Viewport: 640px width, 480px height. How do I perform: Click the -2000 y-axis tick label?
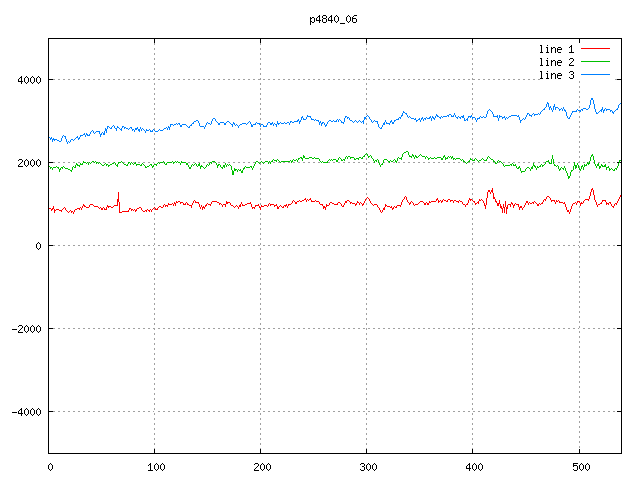(x=27, y=329)
